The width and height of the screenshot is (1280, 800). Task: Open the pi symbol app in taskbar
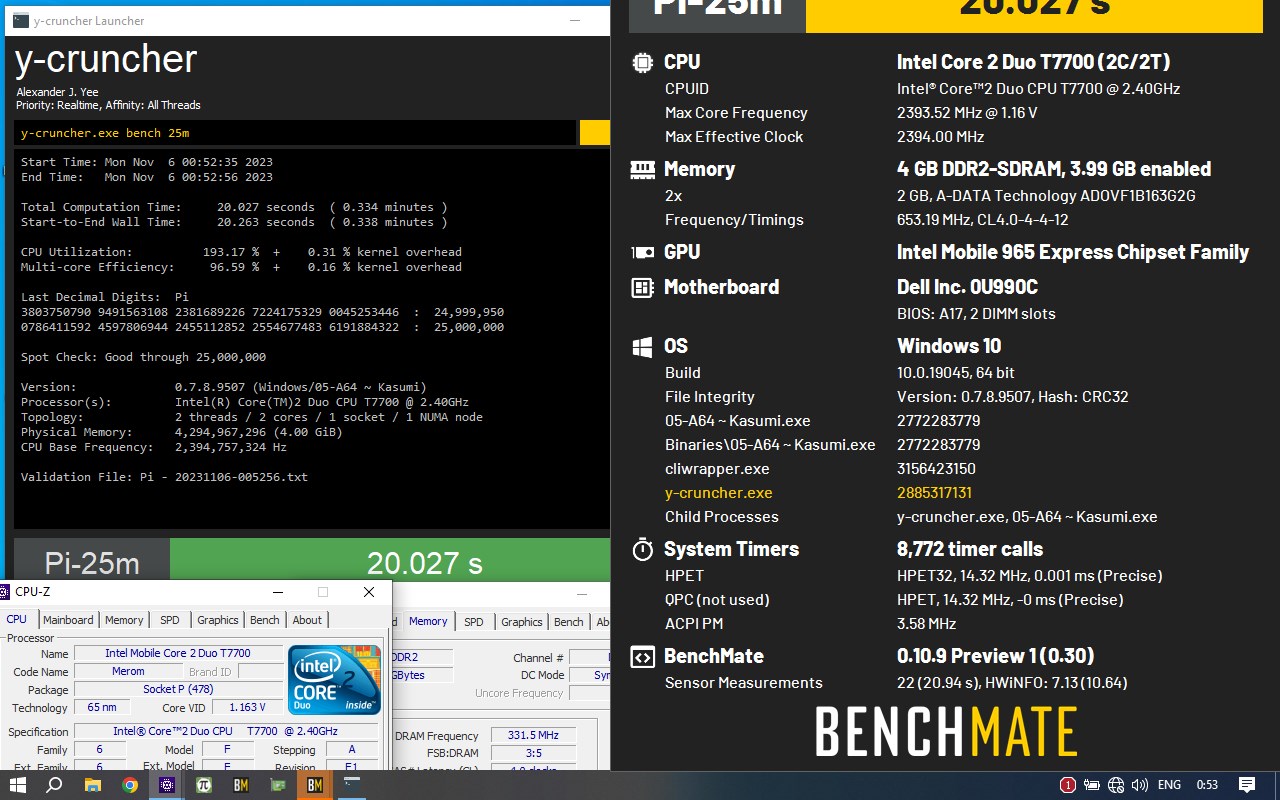[204, 785]
